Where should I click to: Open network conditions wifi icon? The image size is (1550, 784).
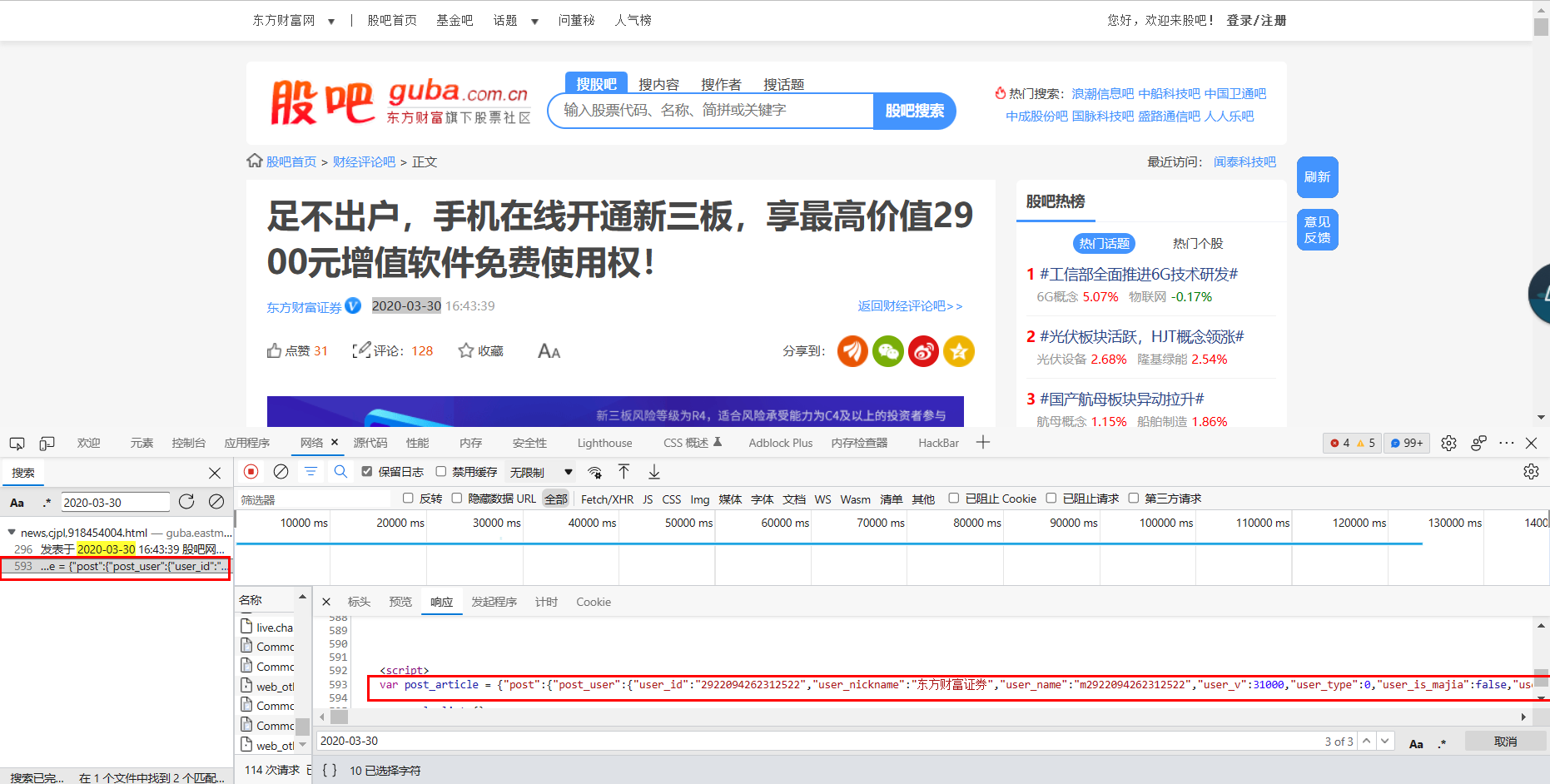(594, 472)
